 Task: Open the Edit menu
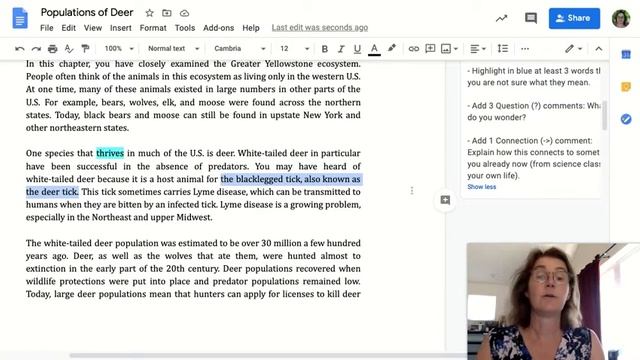coord(68,28)
